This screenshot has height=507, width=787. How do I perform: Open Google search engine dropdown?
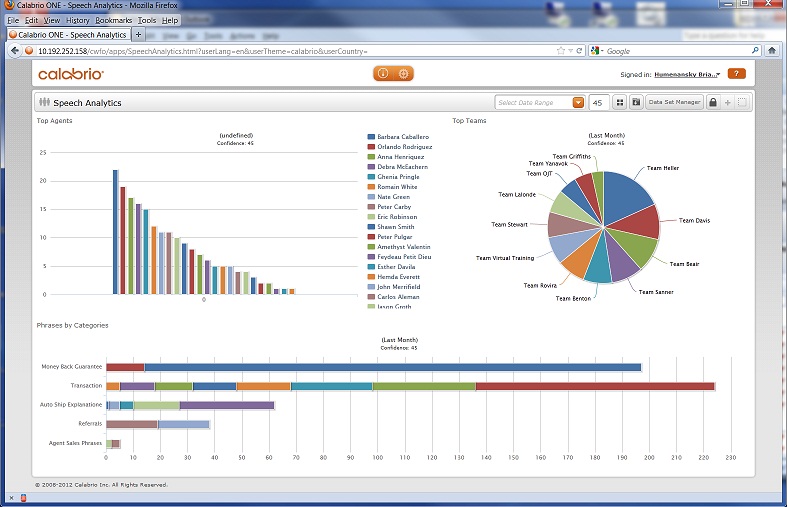(x=597, y=51)
